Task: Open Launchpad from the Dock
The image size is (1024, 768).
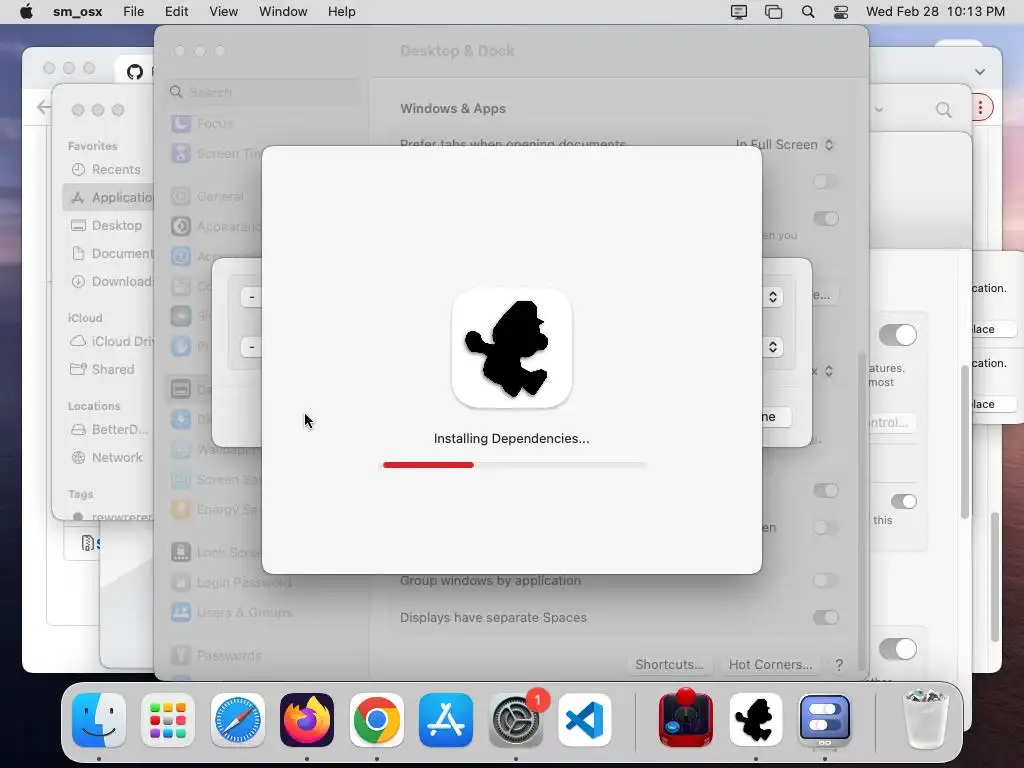Action: coord(168,720)
